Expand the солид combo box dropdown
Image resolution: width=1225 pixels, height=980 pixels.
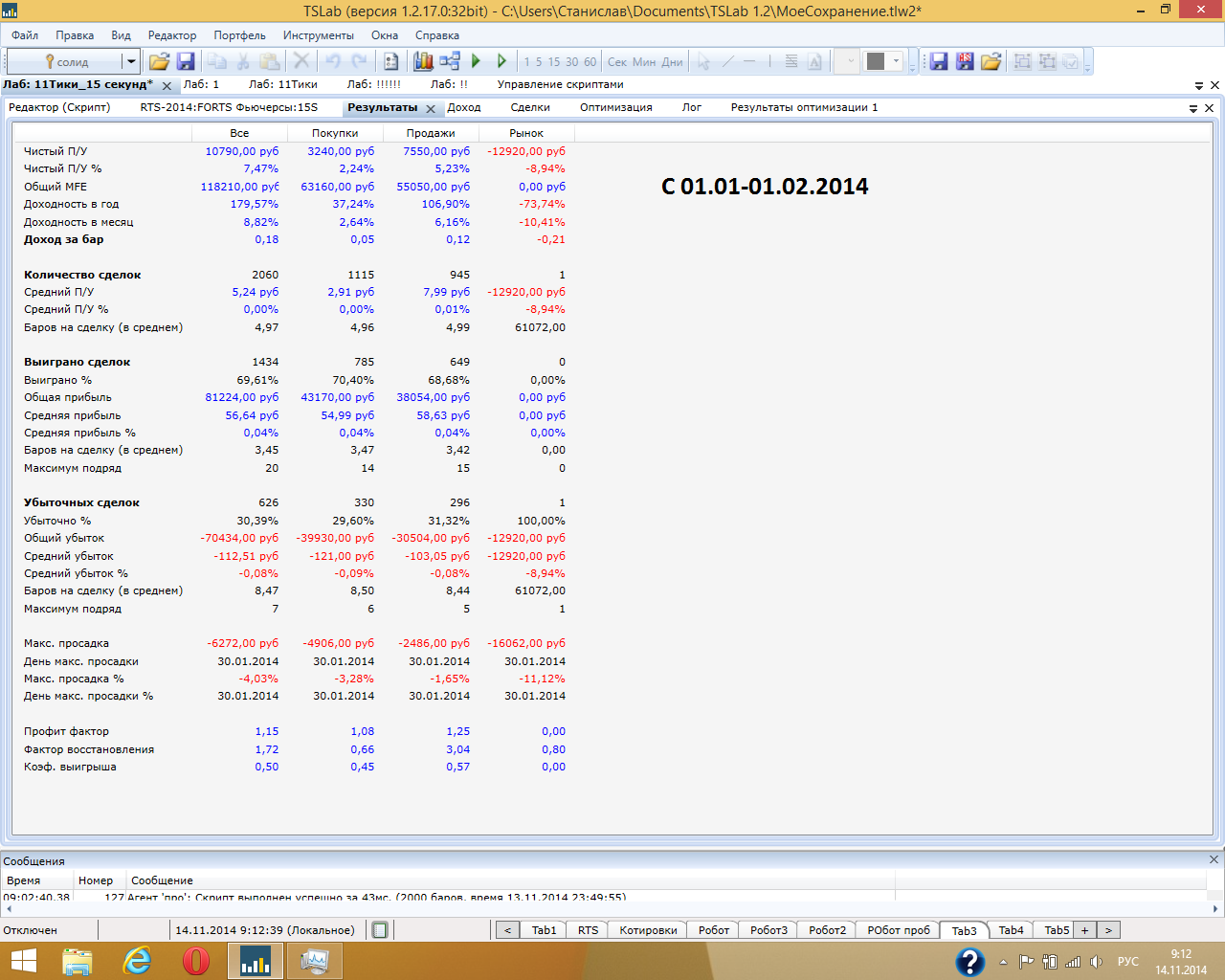coord(130,61)
